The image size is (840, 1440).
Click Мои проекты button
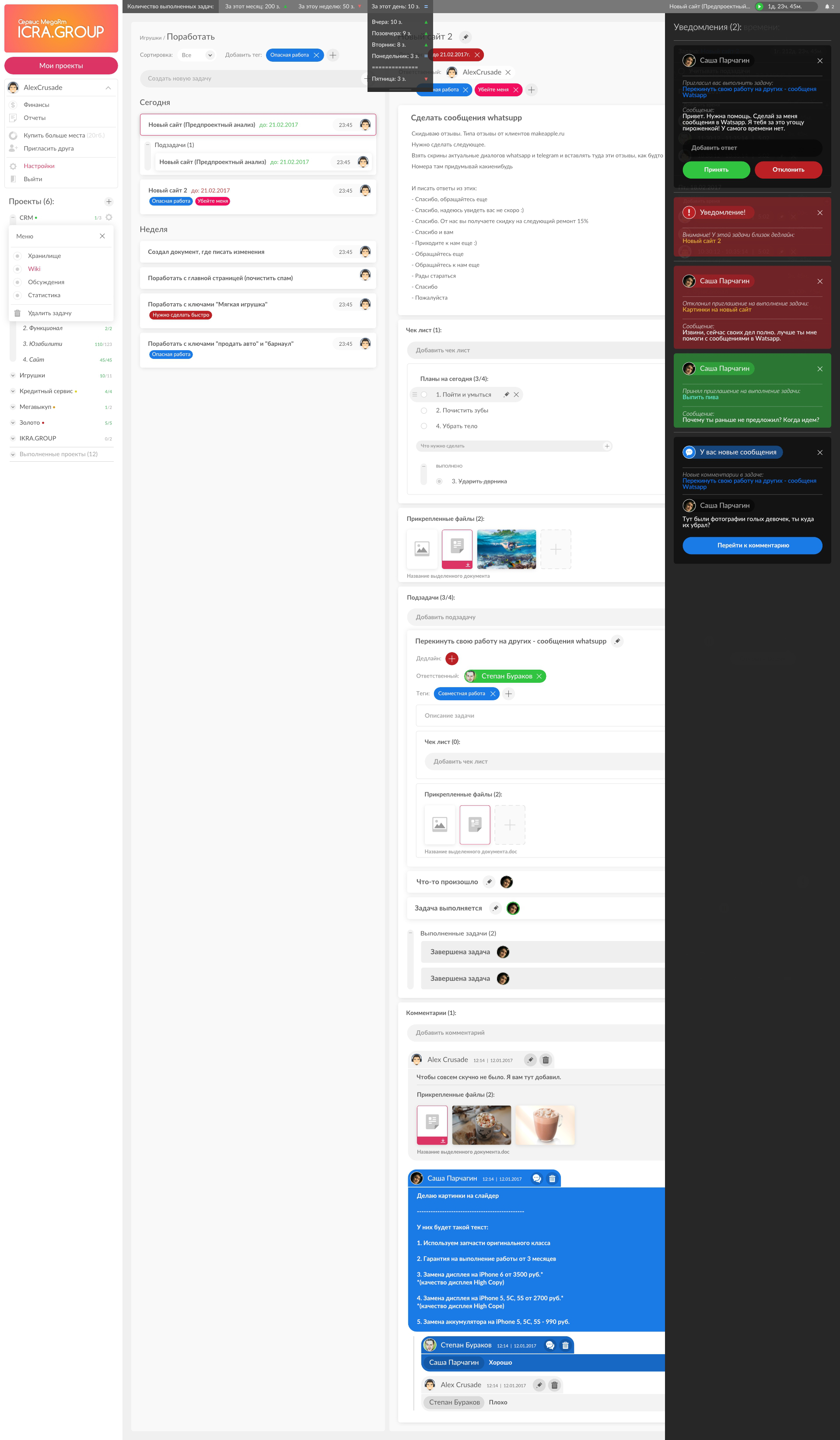[x=61, y=66]
